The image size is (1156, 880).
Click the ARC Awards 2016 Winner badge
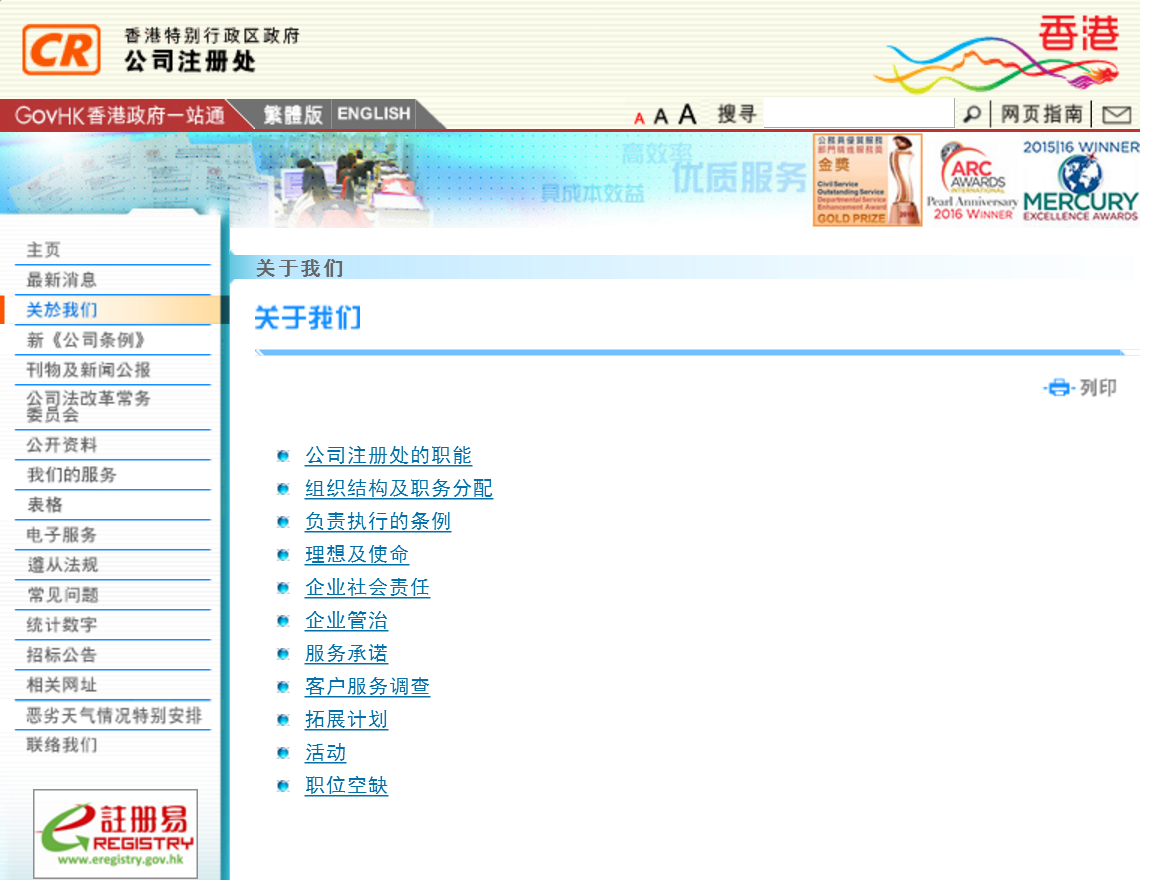[973, 180]
